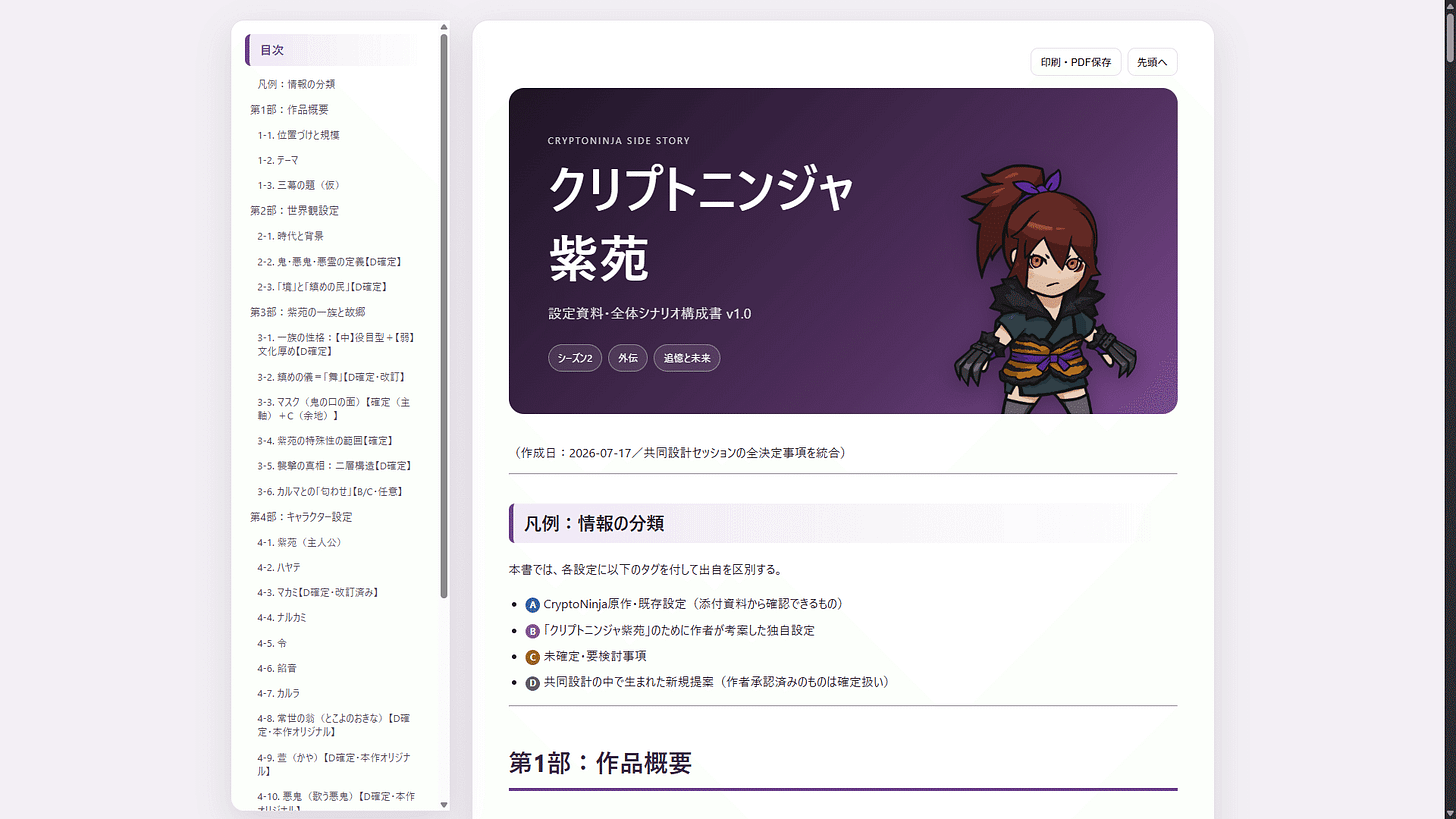This screenshot has width=1456, height=819.
Task: Jump to top with 先頭へ button
Action: (x=1152, y=62)
